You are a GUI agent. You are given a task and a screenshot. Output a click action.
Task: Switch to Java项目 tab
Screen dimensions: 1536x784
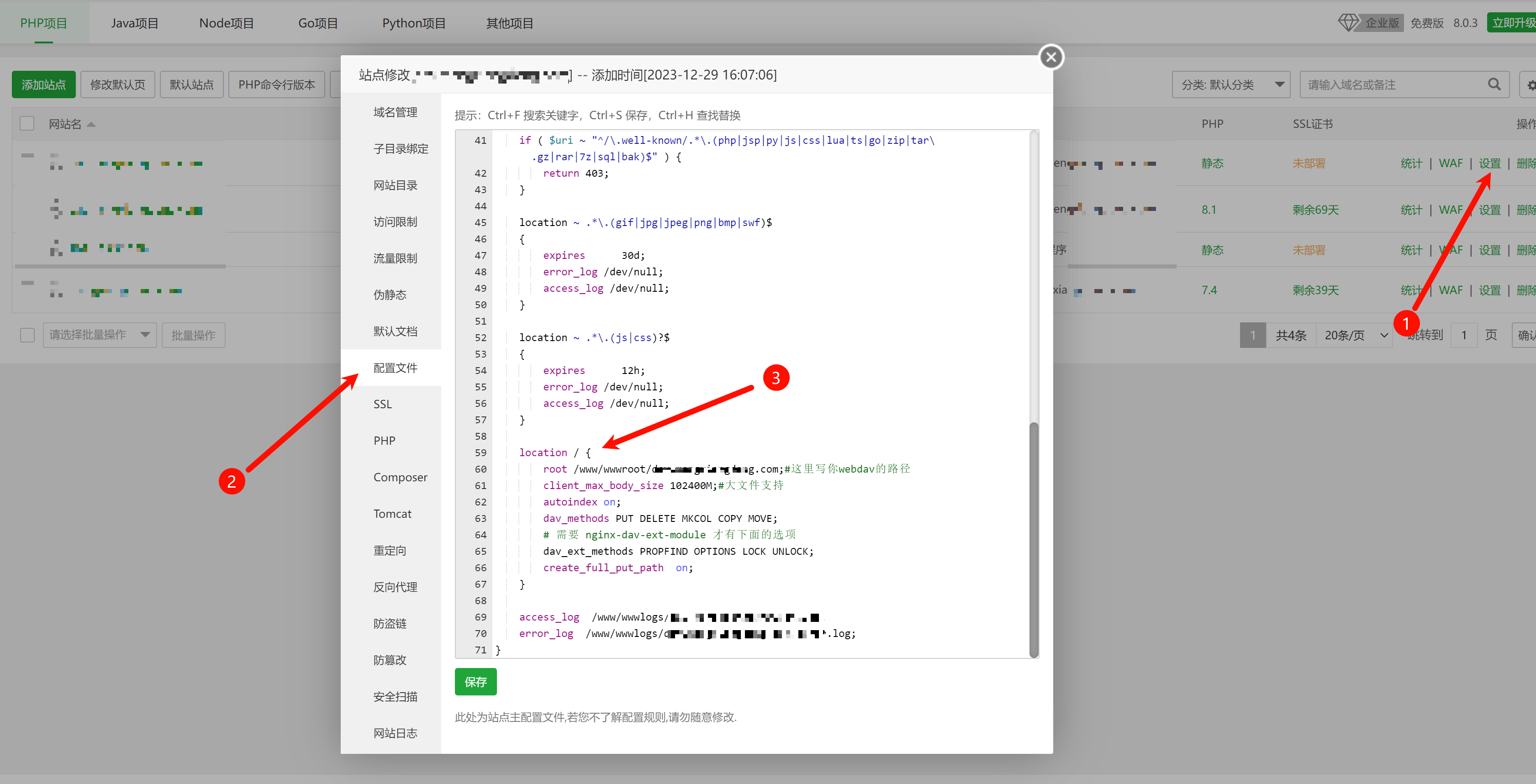pos(135,23)
